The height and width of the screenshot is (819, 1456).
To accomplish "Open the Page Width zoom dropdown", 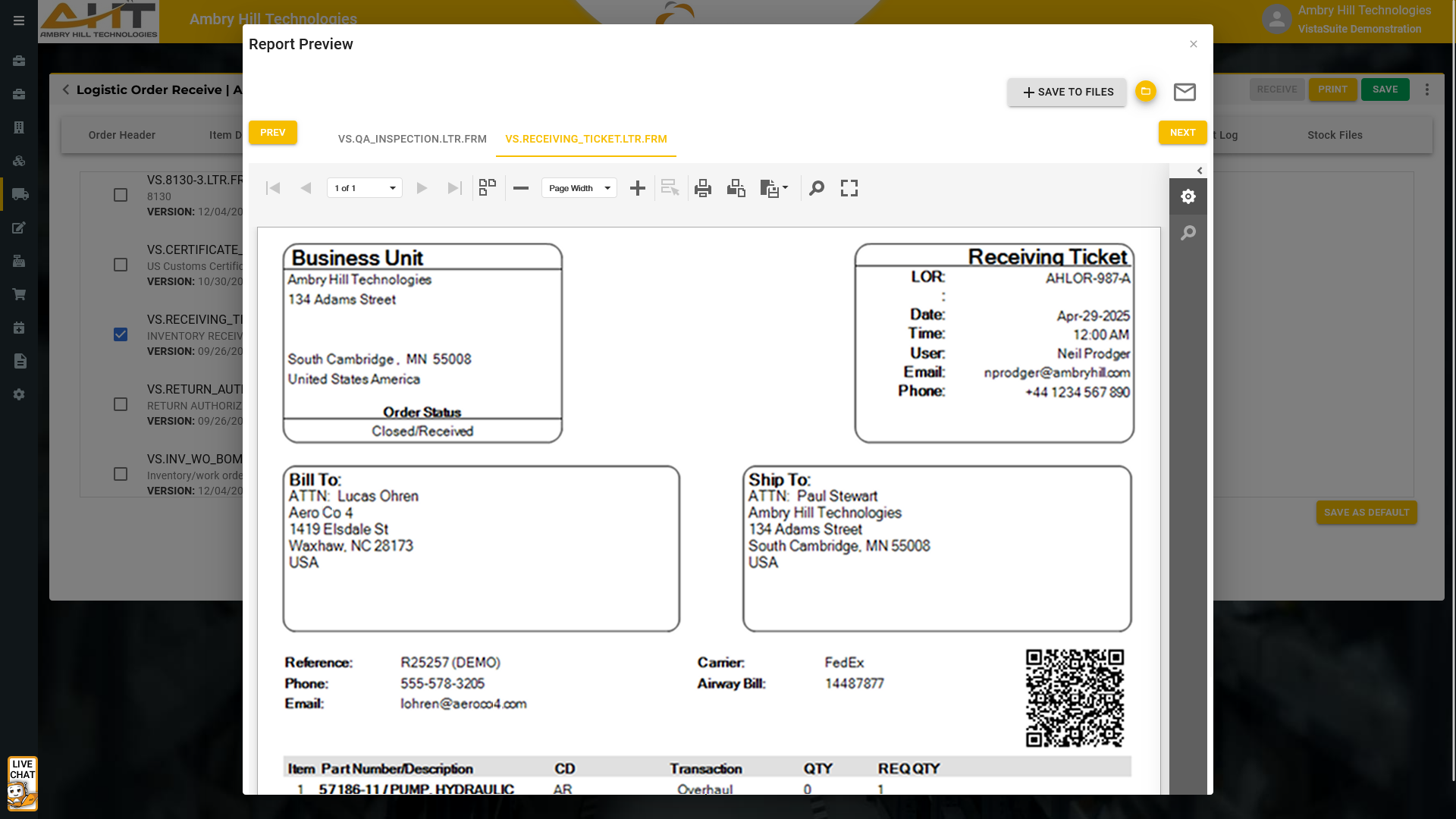I will coord(579,188).
